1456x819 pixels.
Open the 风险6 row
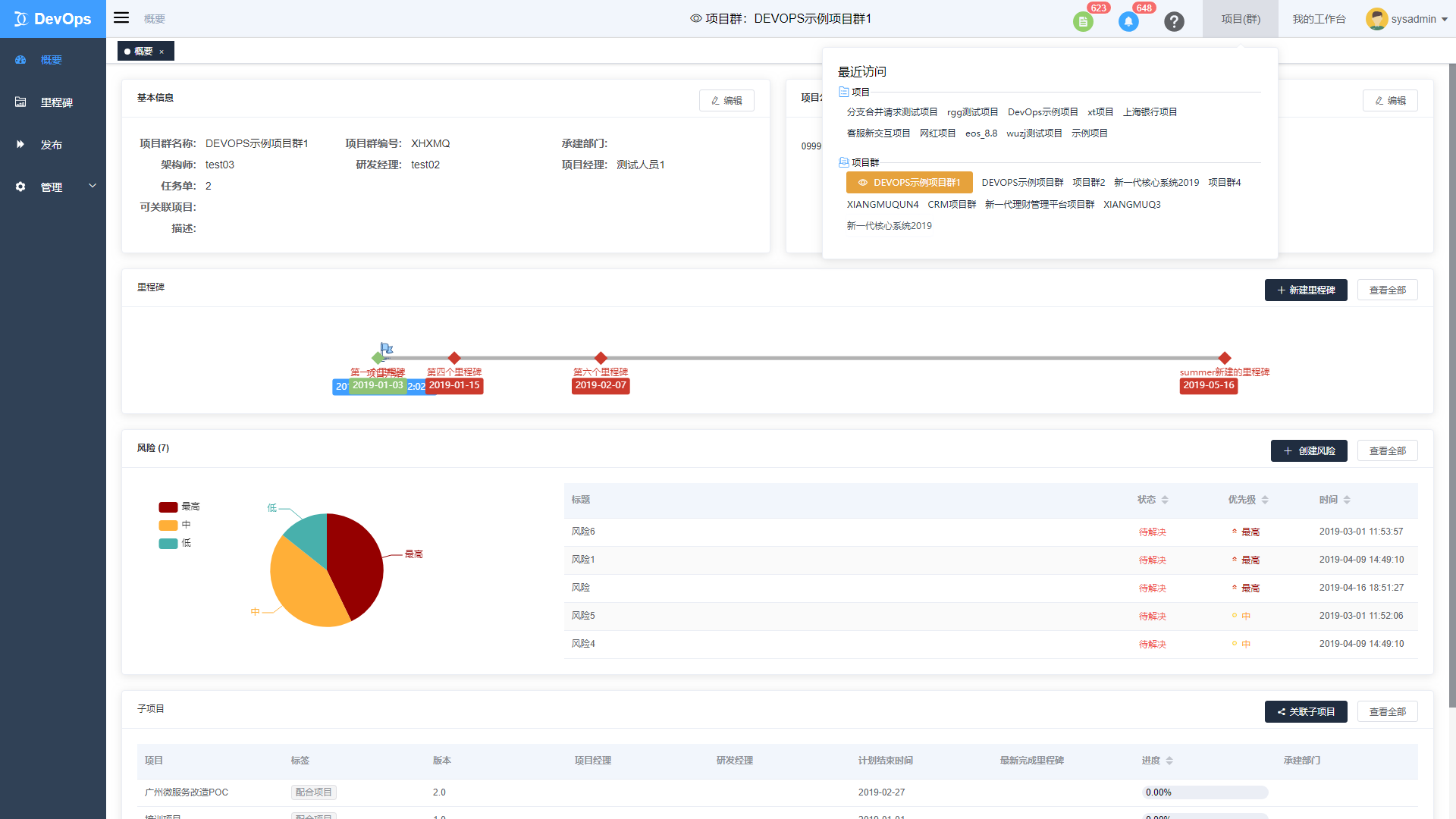990,532
